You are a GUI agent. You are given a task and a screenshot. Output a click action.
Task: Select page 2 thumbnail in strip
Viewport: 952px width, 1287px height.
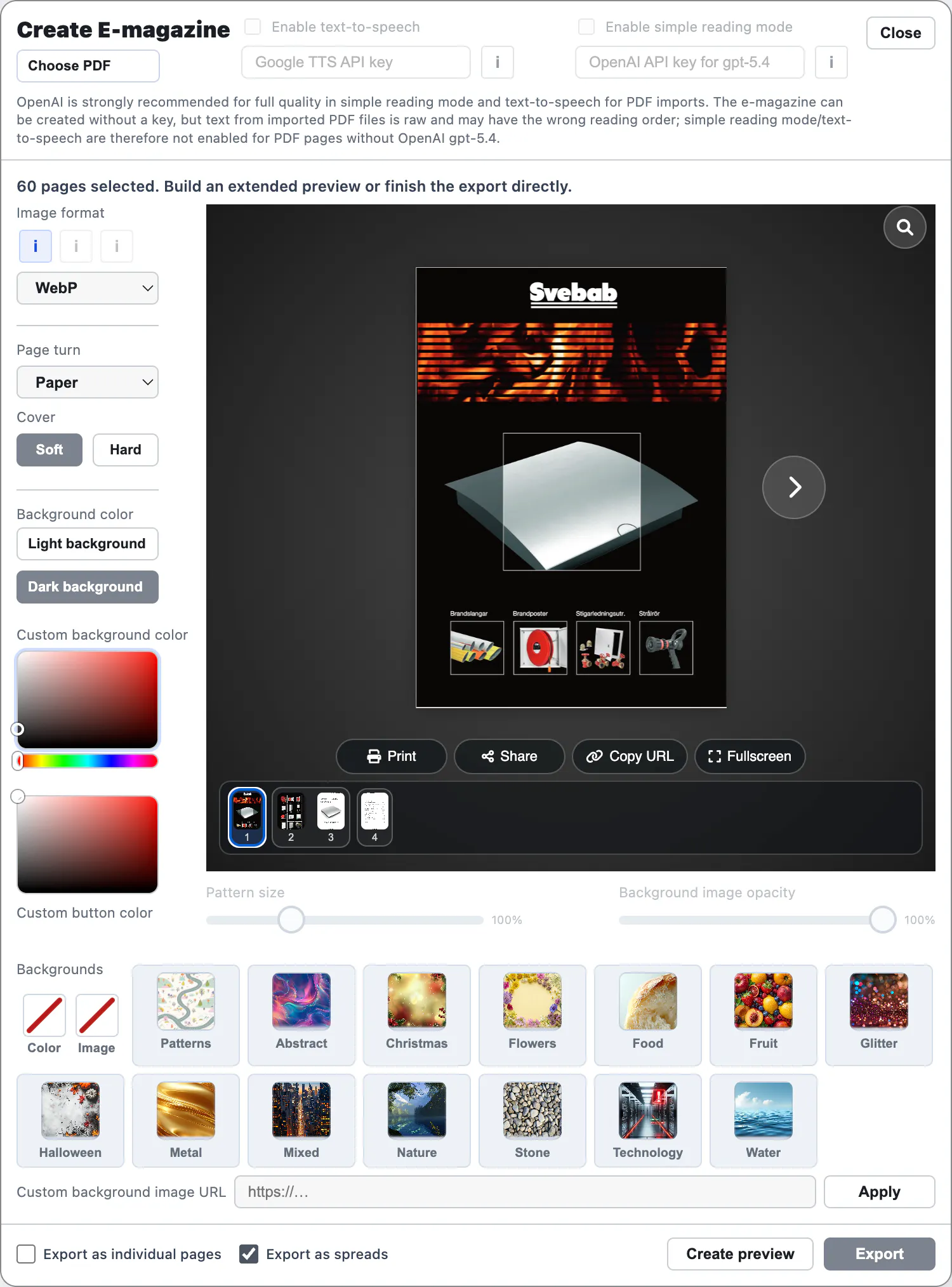coord(291,817)
